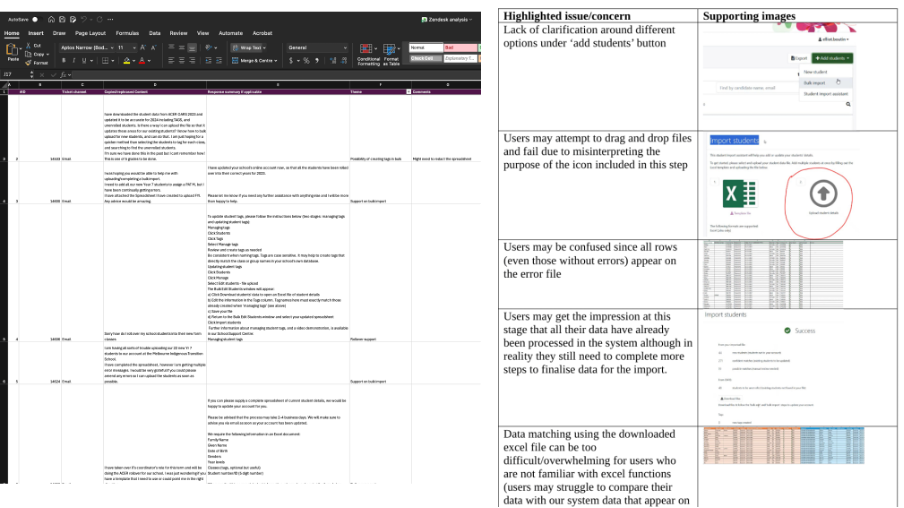Click the Borders icon
This screenshot has height=508, width=904.
pyautogui.click(x=106, y=61)
